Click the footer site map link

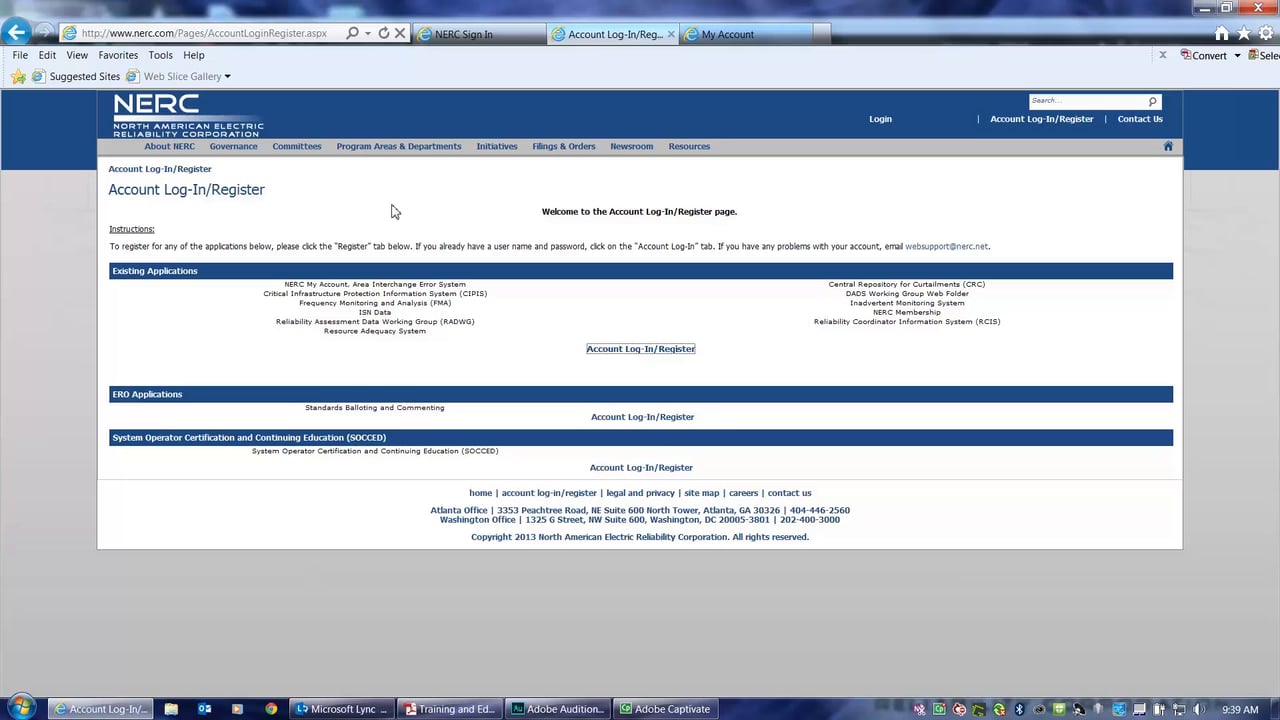(701, 493)
